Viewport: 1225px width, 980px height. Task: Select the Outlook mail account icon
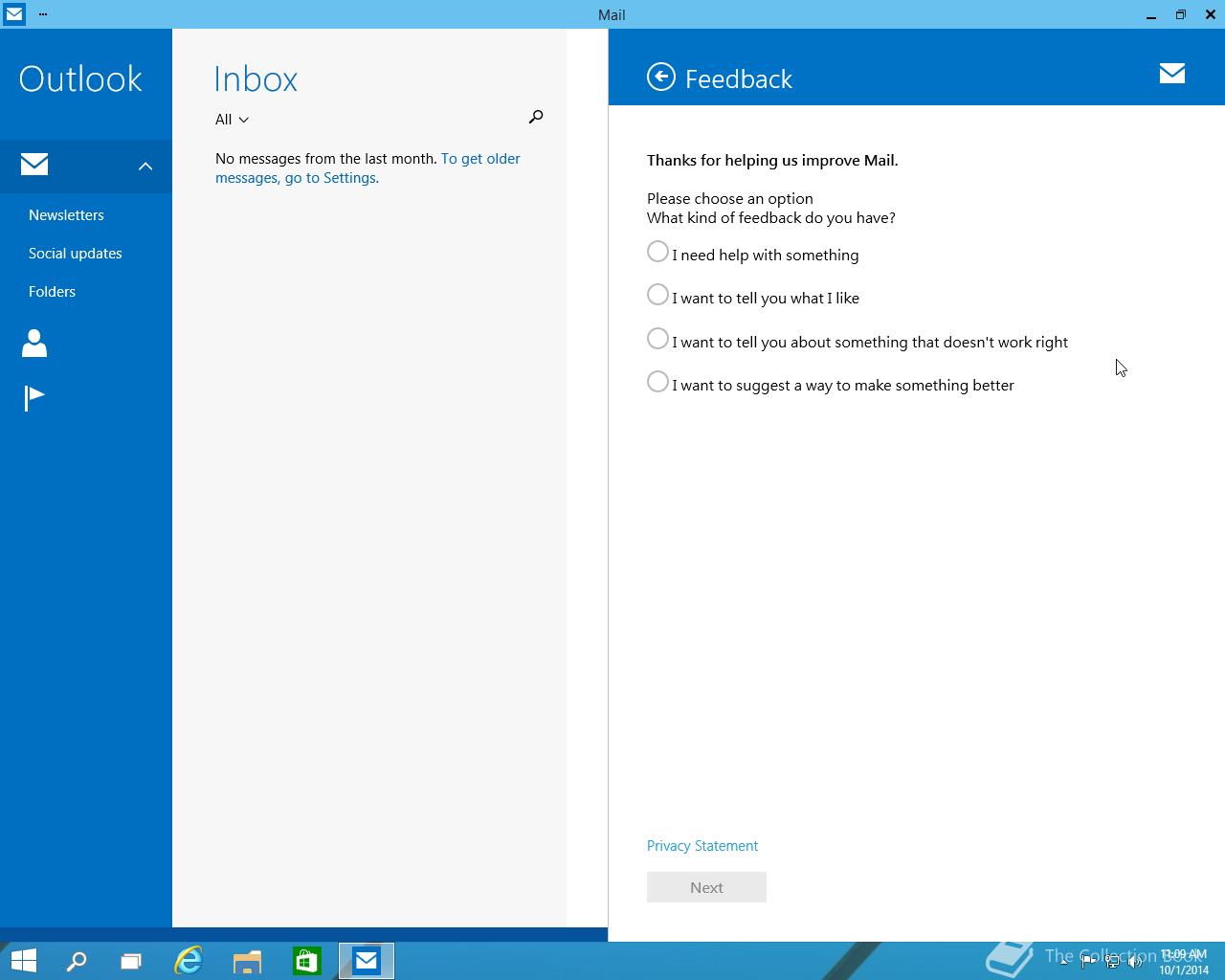coord(34,165)
